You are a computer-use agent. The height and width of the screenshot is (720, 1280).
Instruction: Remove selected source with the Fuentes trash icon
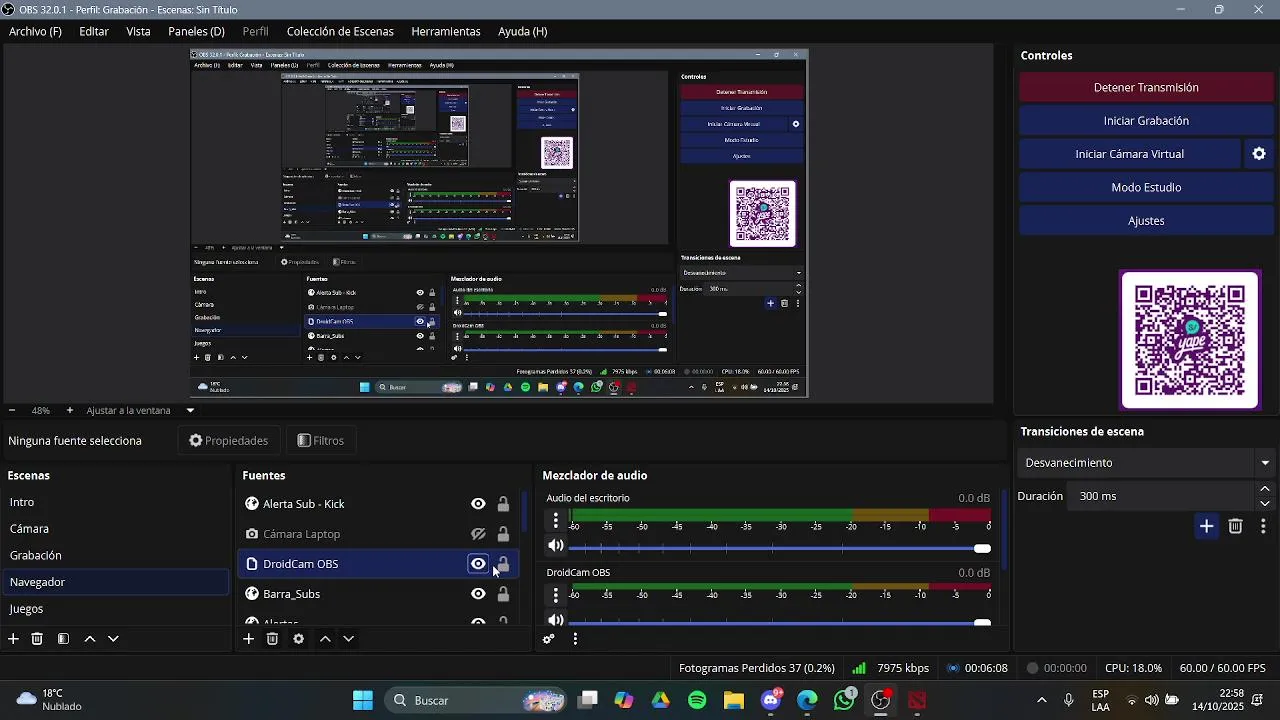point(272,639)
